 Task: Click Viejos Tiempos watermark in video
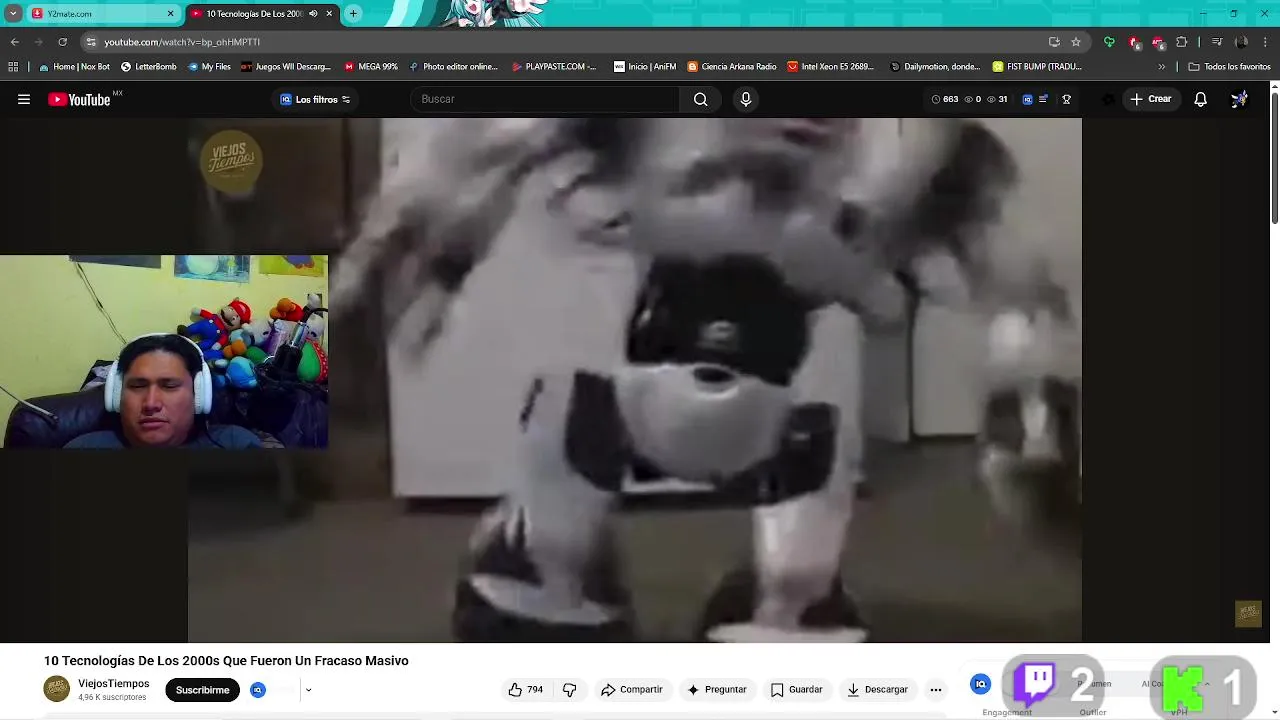231,160
